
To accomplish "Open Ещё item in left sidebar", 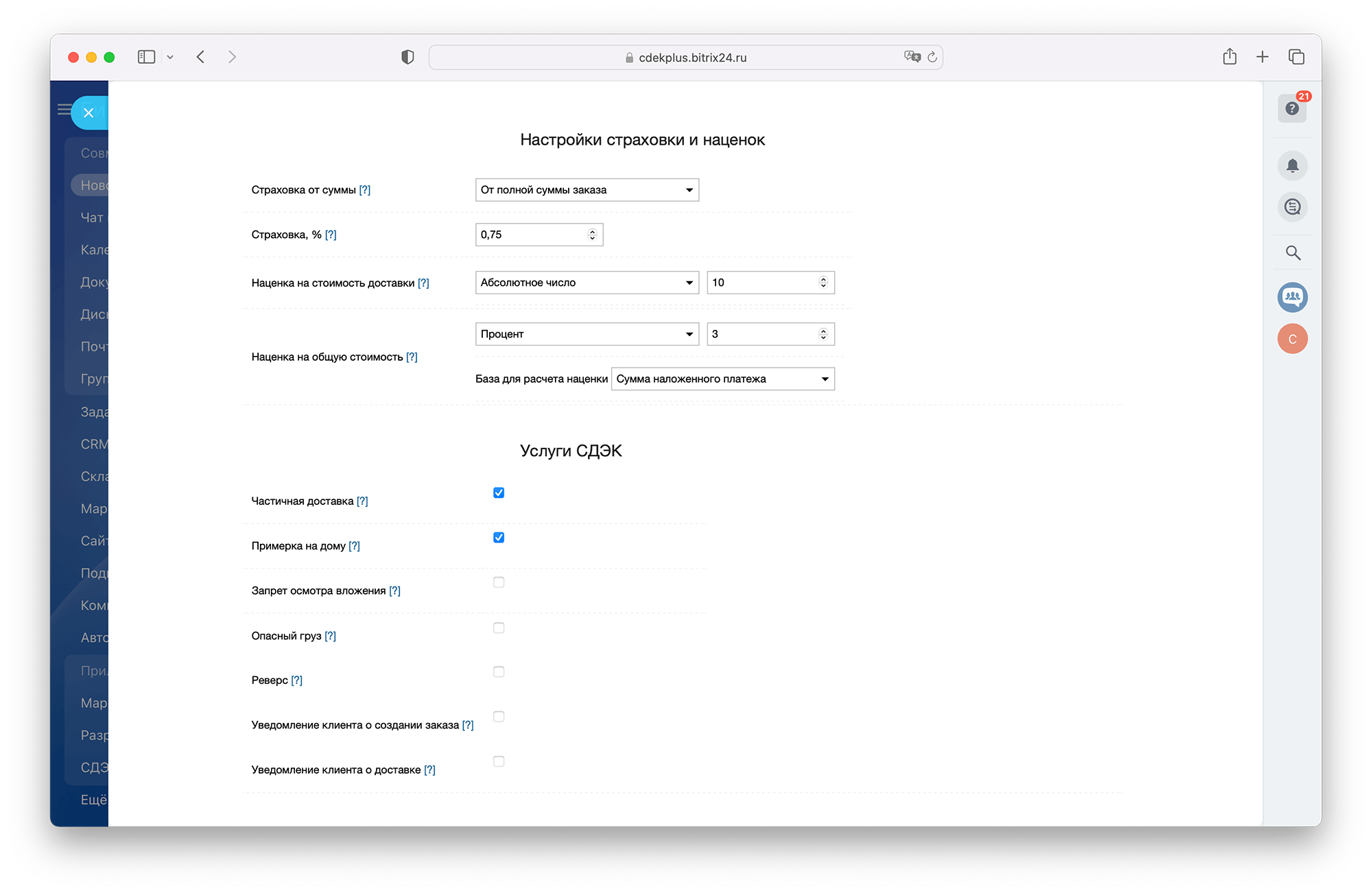I will point(94,800).
